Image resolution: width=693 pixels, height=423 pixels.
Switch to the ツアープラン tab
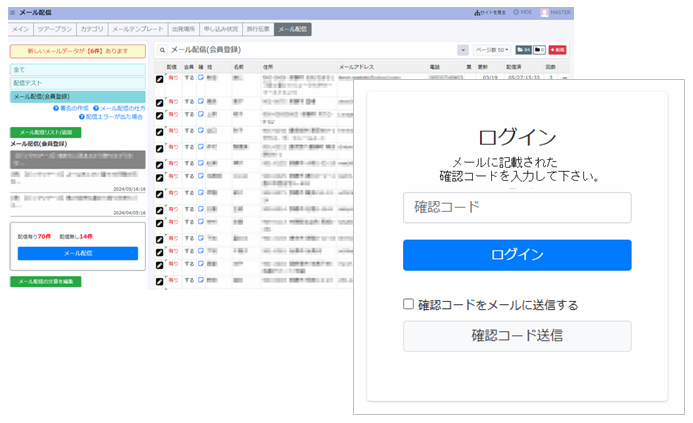click(54, 30)
